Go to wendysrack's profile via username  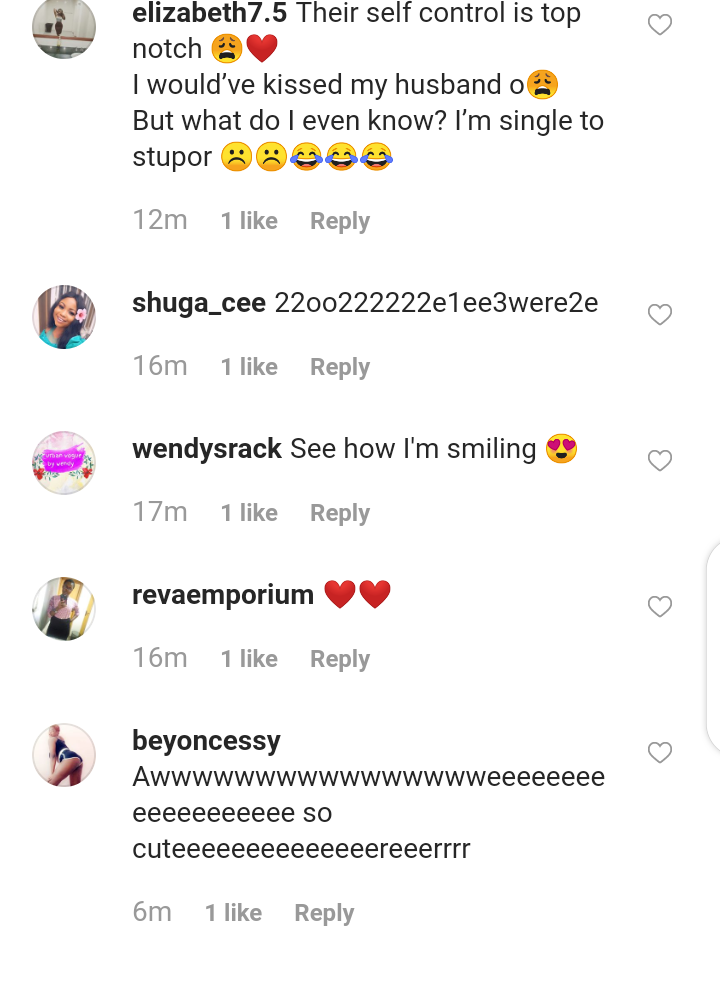click(x=207, y=449)
